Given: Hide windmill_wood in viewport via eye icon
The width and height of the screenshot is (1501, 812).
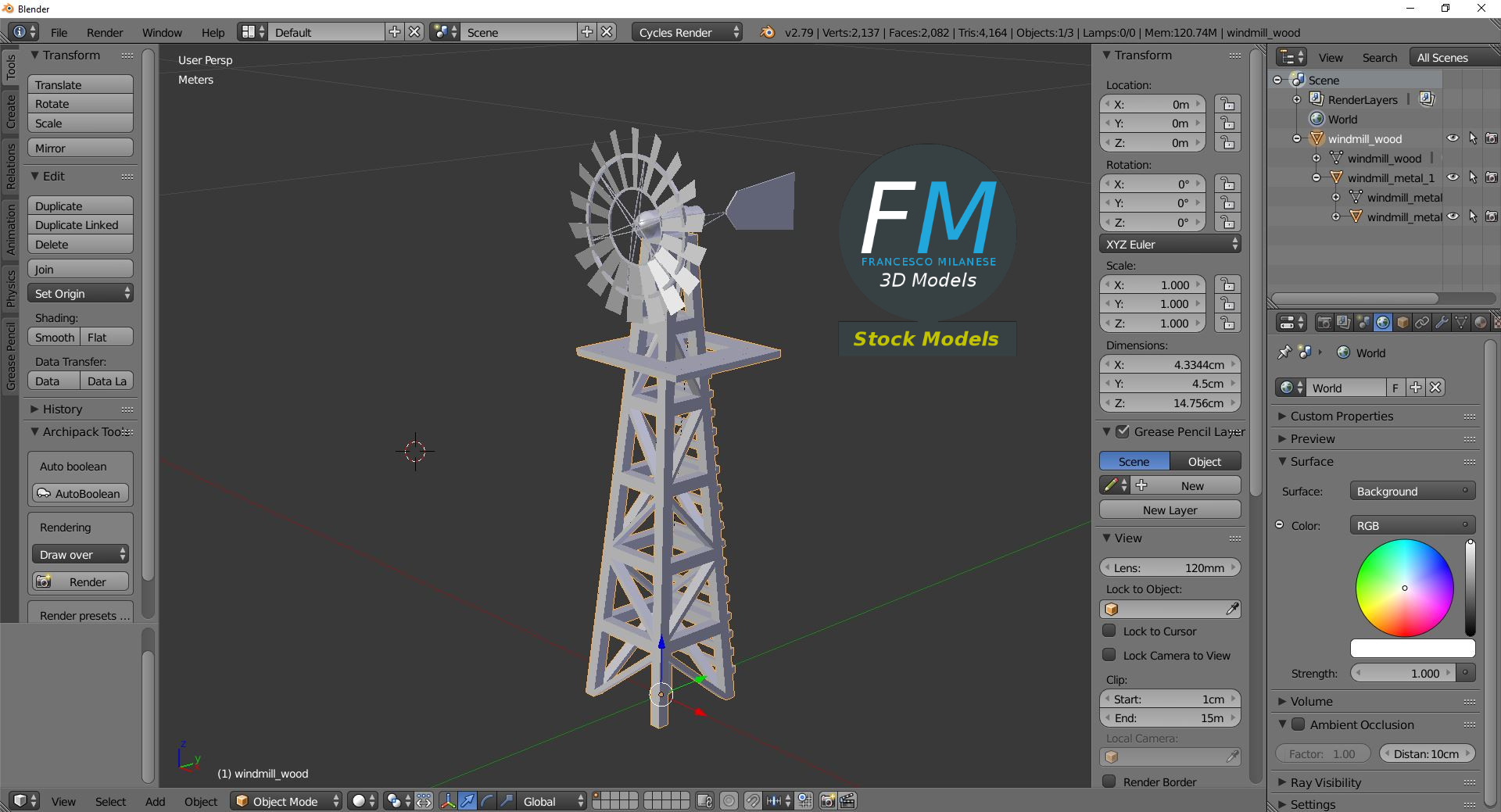Looking at the screenshot, I should [1453, 138].
